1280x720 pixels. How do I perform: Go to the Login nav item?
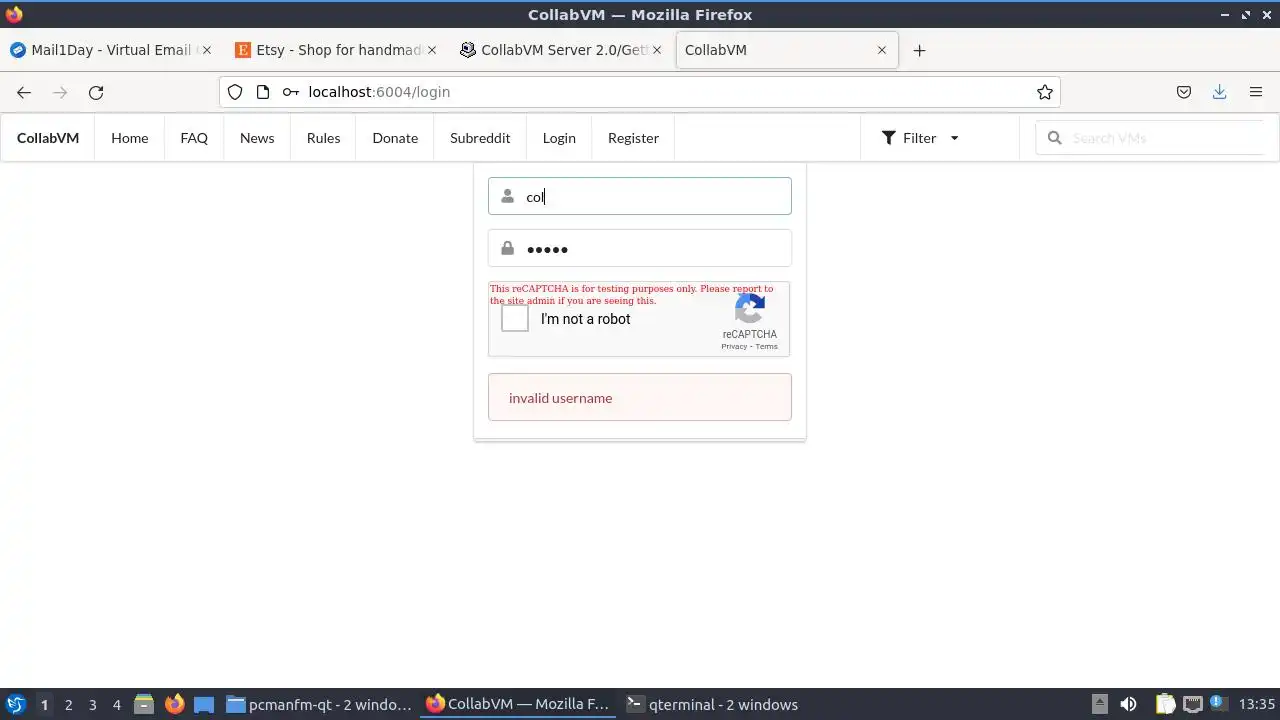559,138
